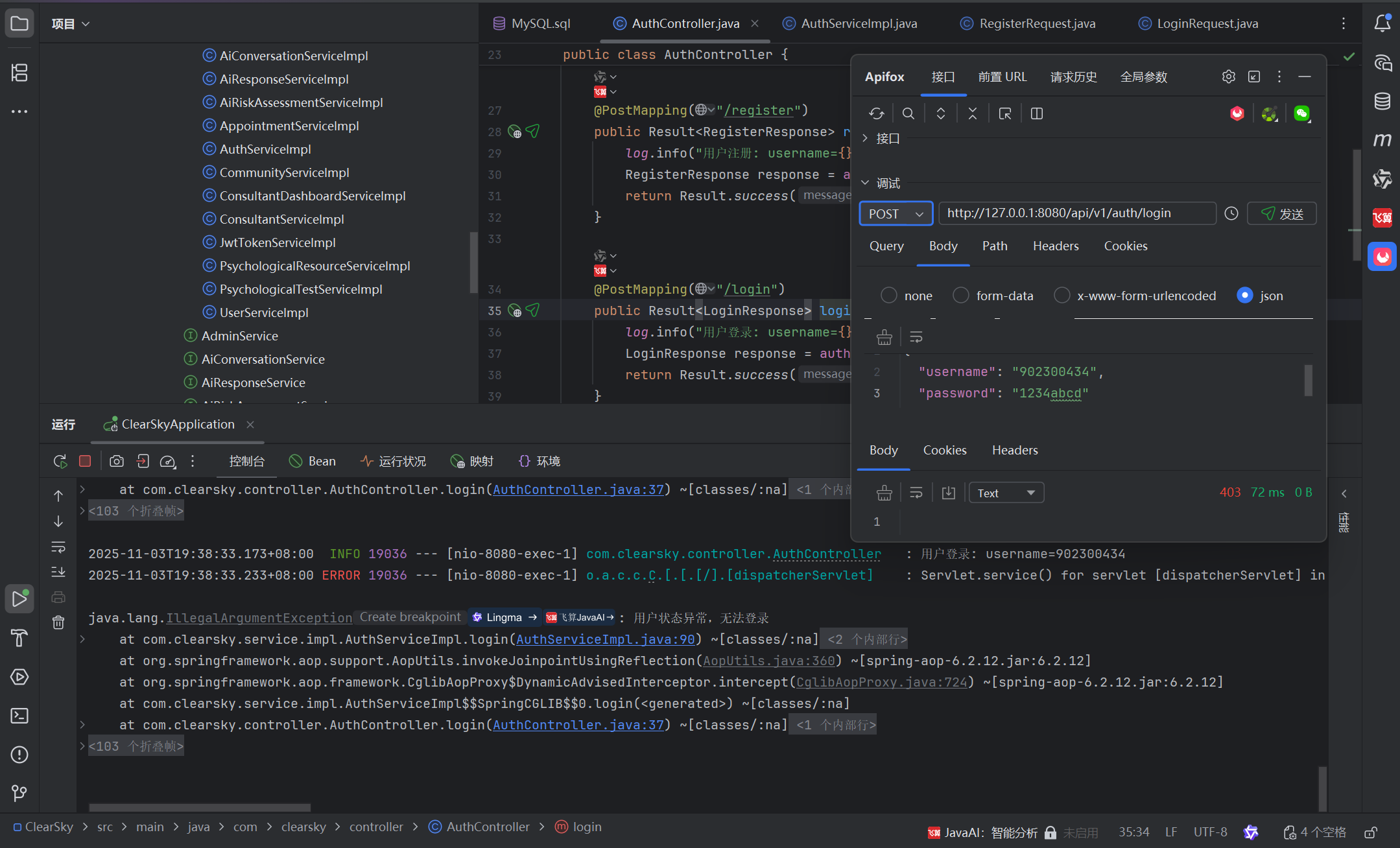Viewport: 1400px width, 848px height.
Task: Click the project tree vertical scrollbar
Action: click(x=473, y=261)
